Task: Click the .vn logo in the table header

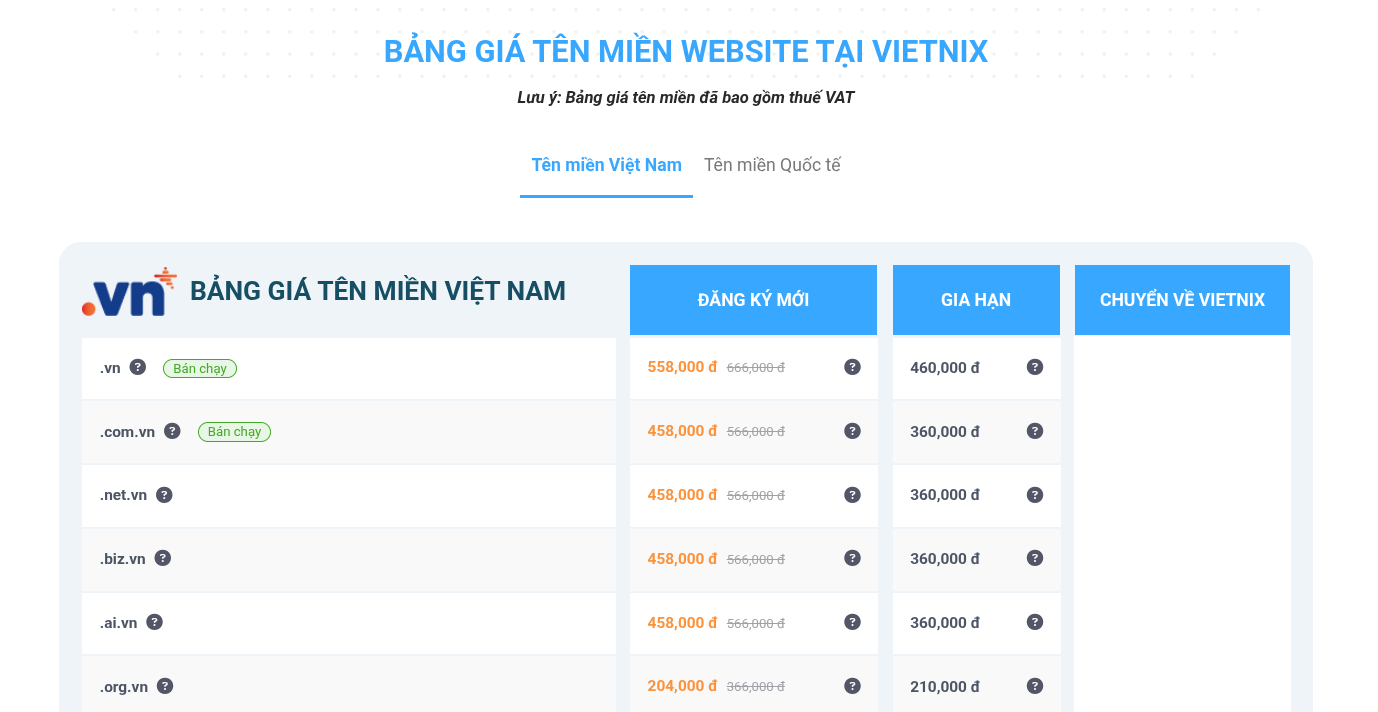Action: click(x=129, y=292)
